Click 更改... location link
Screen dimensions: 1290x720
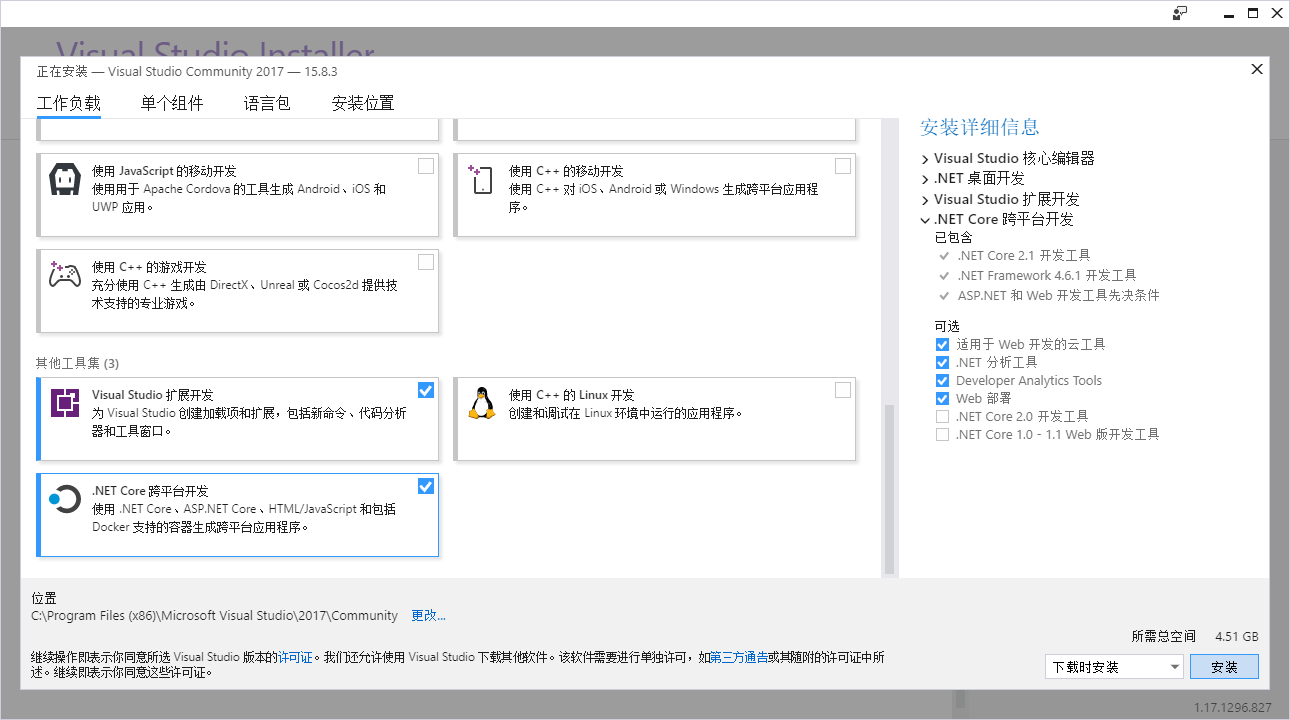coord(428,615)
